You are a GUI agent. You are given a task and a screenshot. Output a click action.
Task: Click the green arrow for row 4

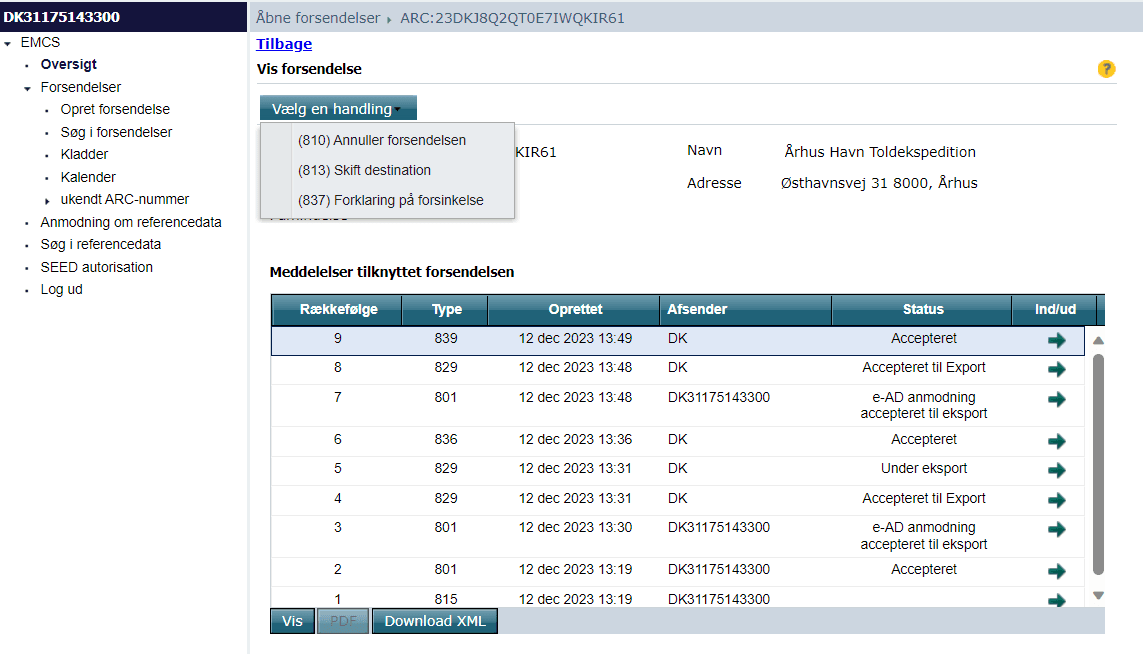(x=1056, y=500)
